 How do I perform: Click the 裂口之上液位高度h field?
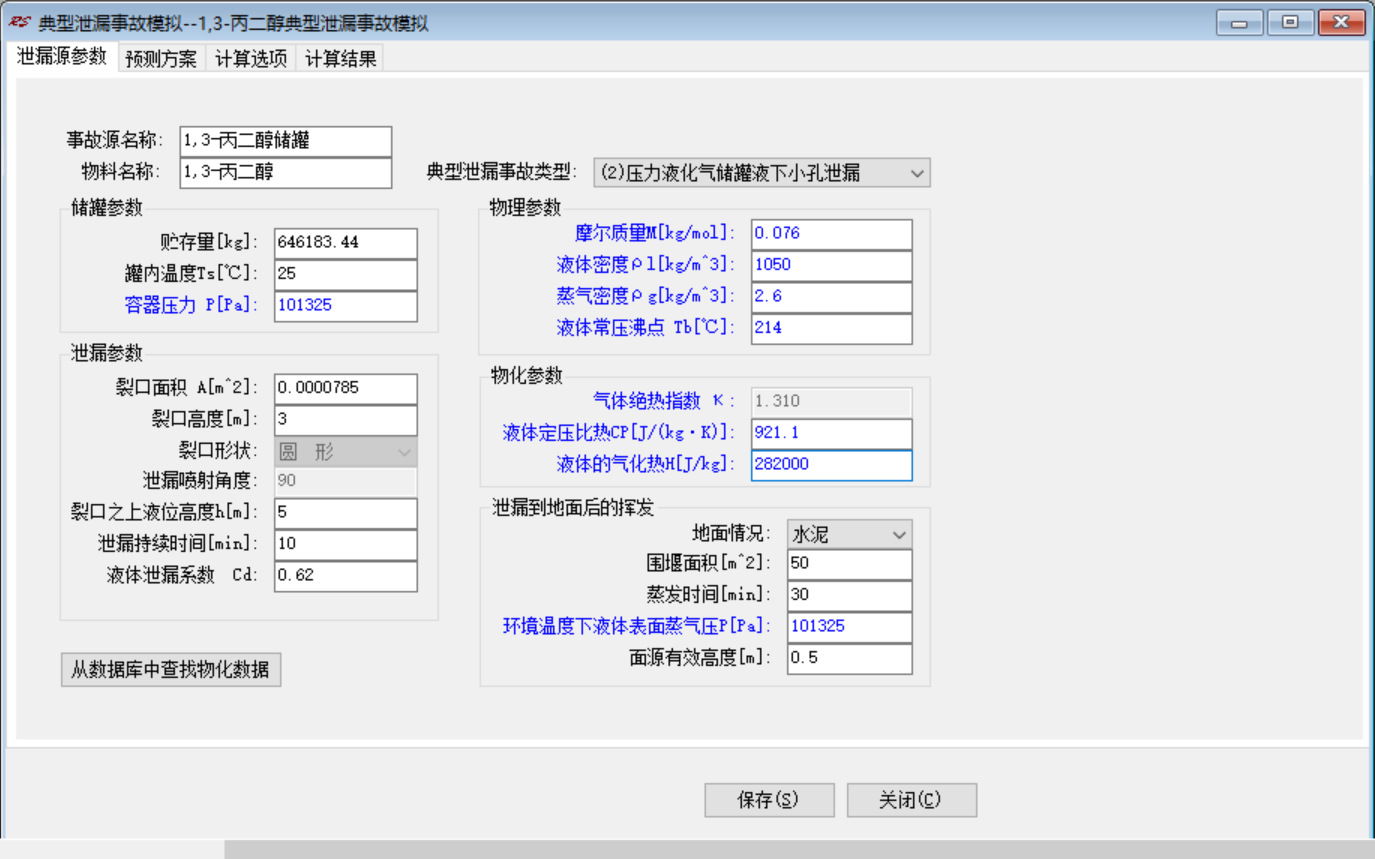[x=346, y=513]
